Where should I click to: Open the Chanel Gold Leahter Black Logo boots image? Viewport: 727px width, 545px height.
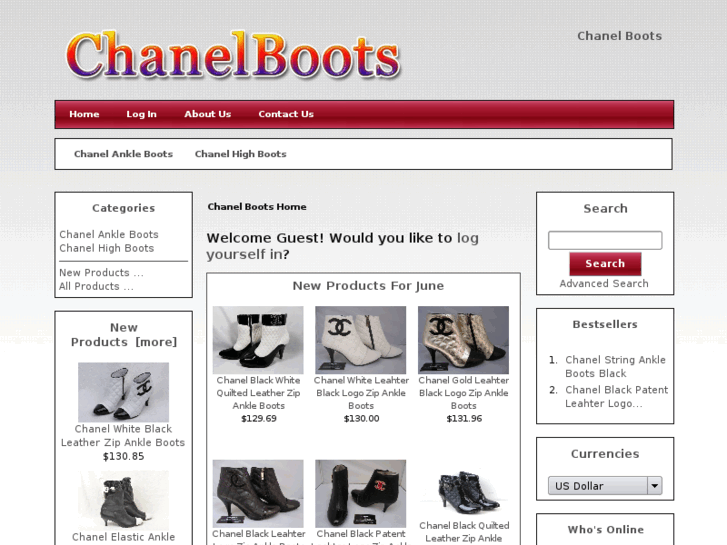coord(464,340)
